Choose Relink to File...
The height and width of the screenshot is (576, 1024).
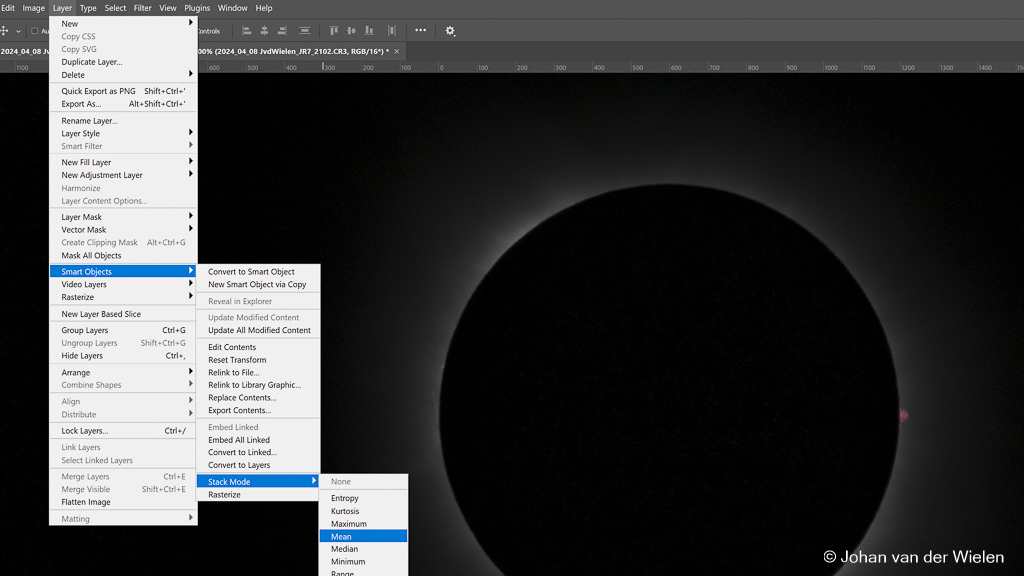click(259, 373)
